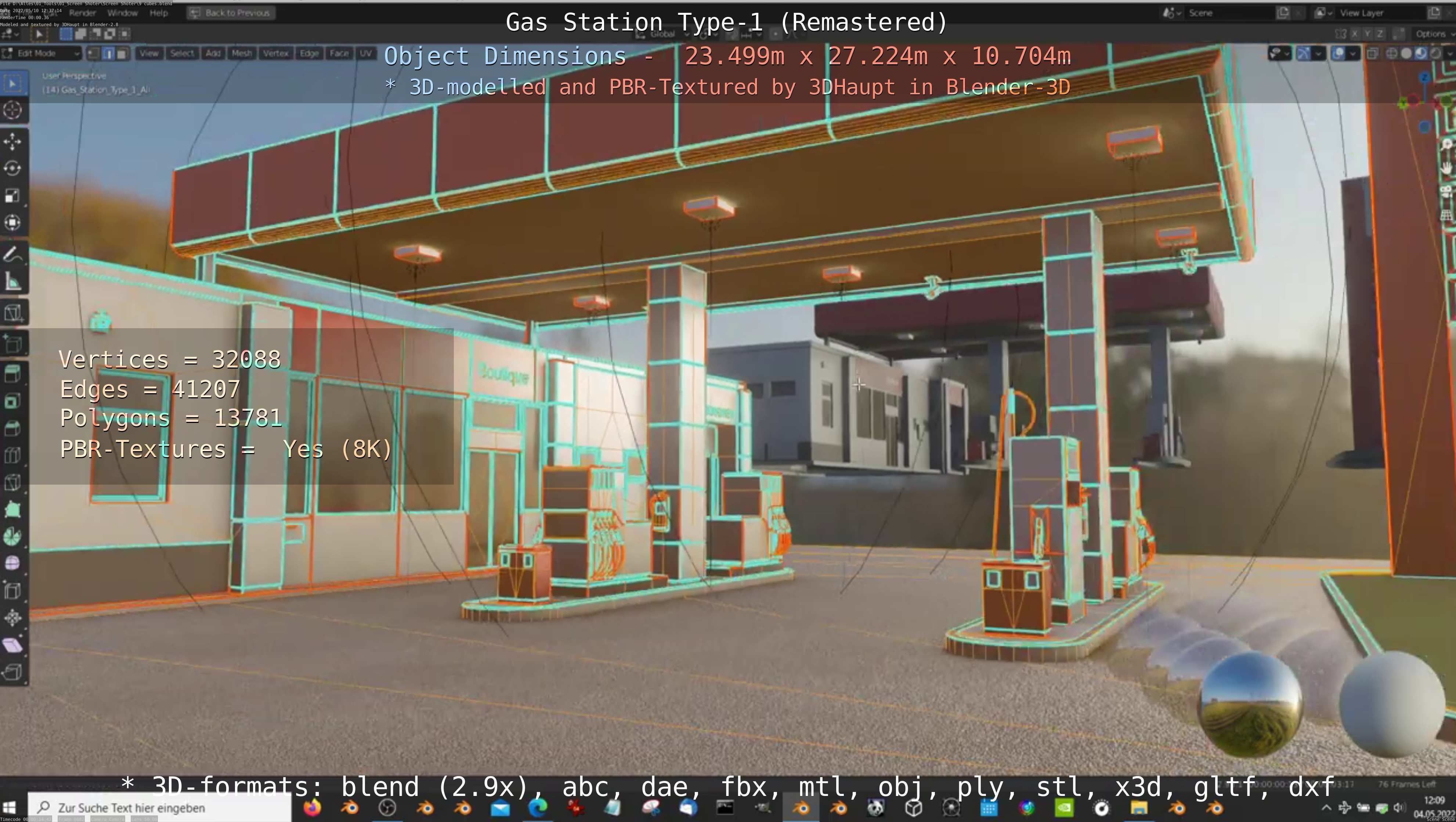Screen dimensions: 1456x822
Task: Activate the Select Box tool
Action: point(12,84)
